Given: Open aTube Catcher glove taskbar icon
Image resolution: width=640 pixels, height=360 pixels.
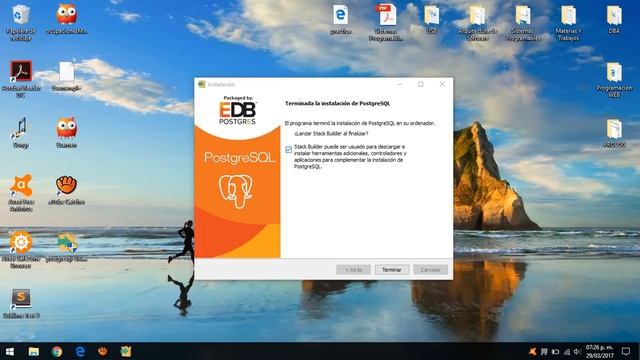Looking at the screenshot, I should click(x=103, y=351).
